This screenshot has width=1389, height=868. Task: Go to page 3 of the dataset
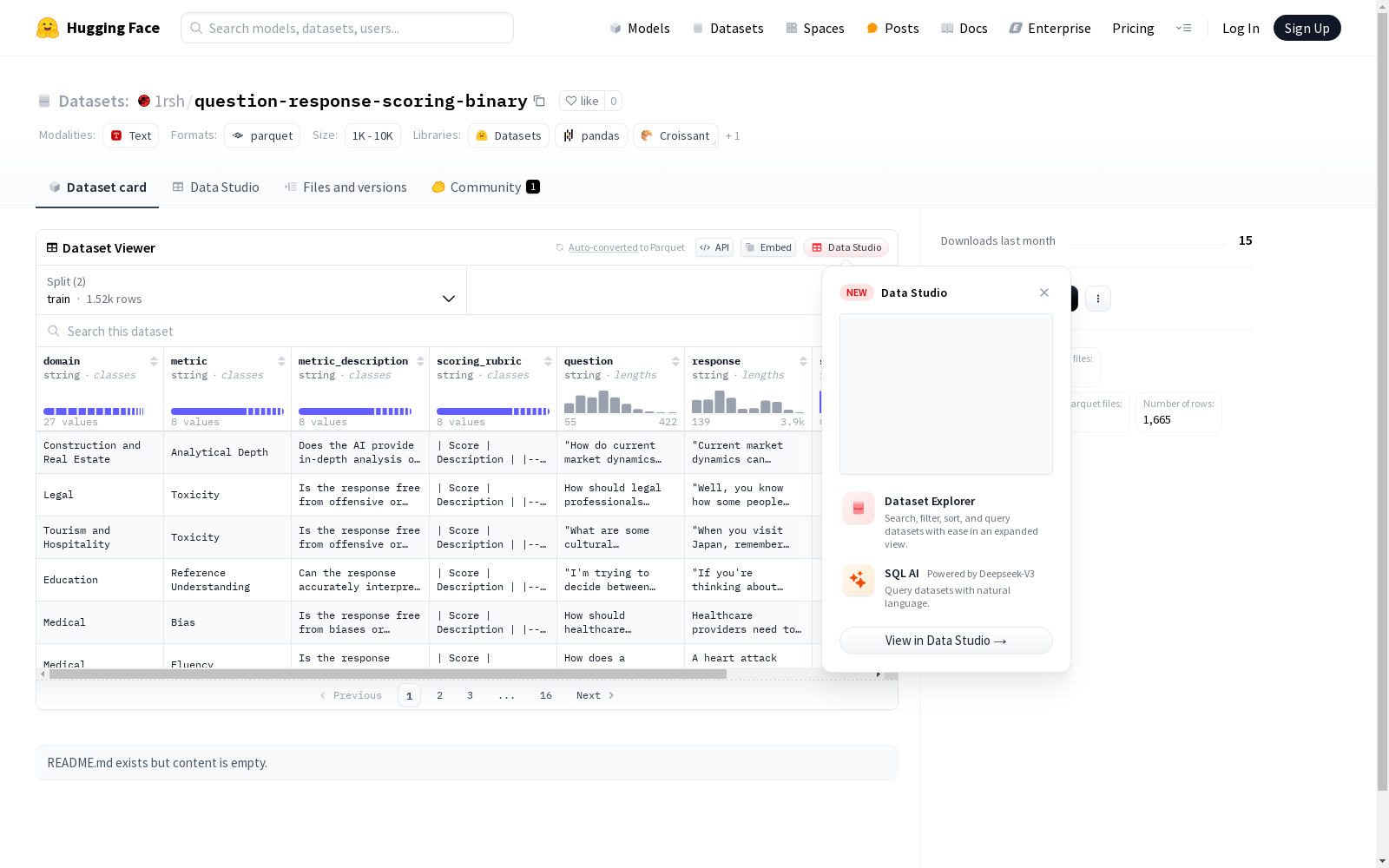[x=471, y=695]
